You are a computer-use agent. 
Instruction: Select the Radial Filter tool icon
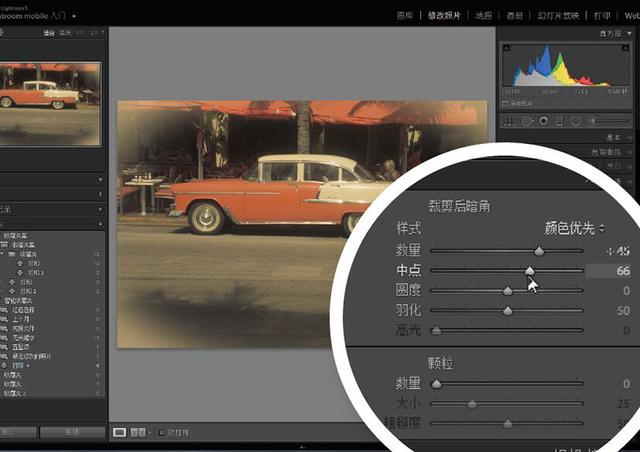[576, 121]
